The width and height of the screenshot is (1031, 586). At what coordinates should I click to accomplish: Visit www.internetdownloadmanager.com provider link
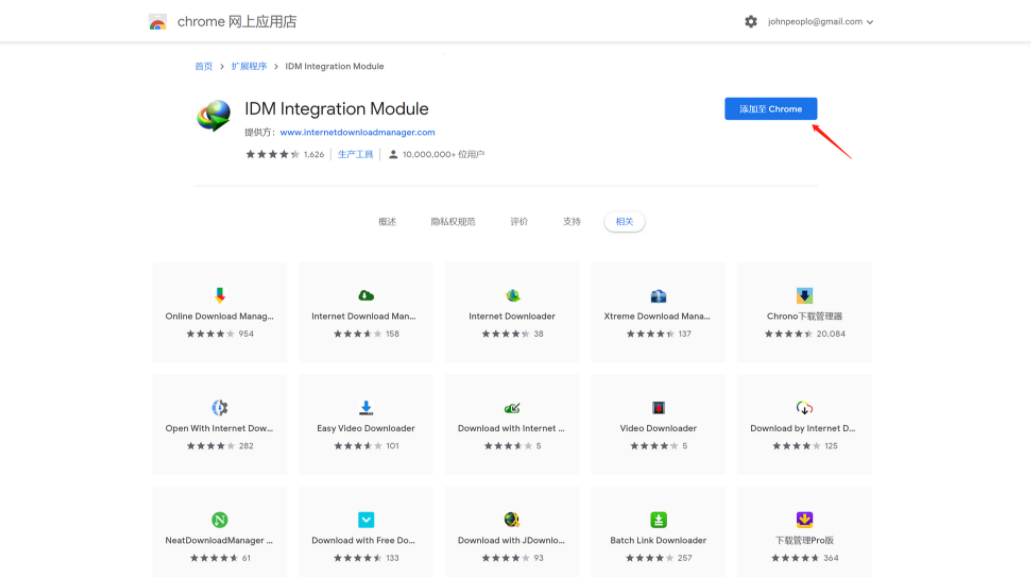358,132
